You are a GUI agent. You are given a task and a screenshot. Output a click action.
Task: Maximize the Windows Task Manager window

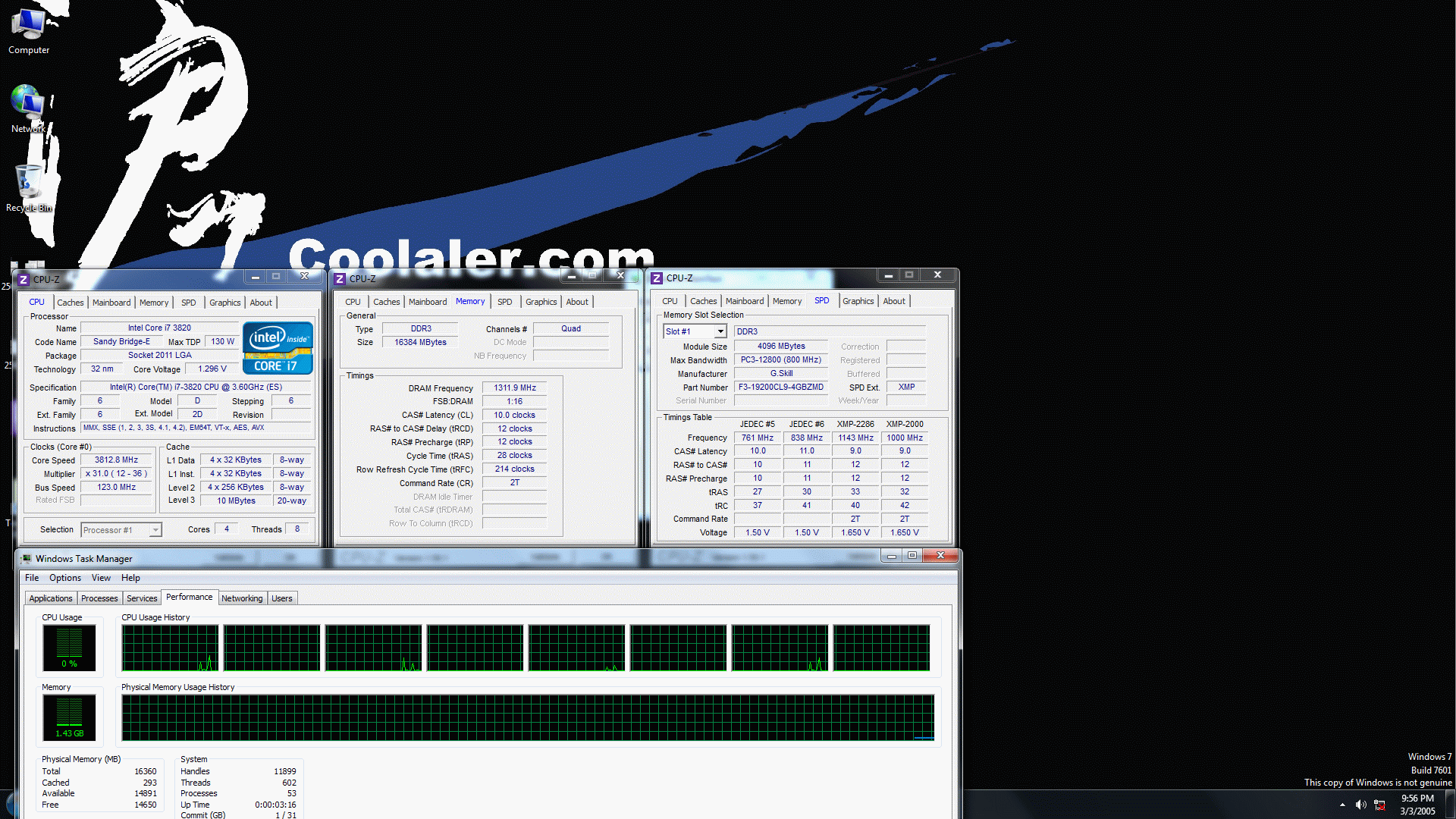point(912,556)
